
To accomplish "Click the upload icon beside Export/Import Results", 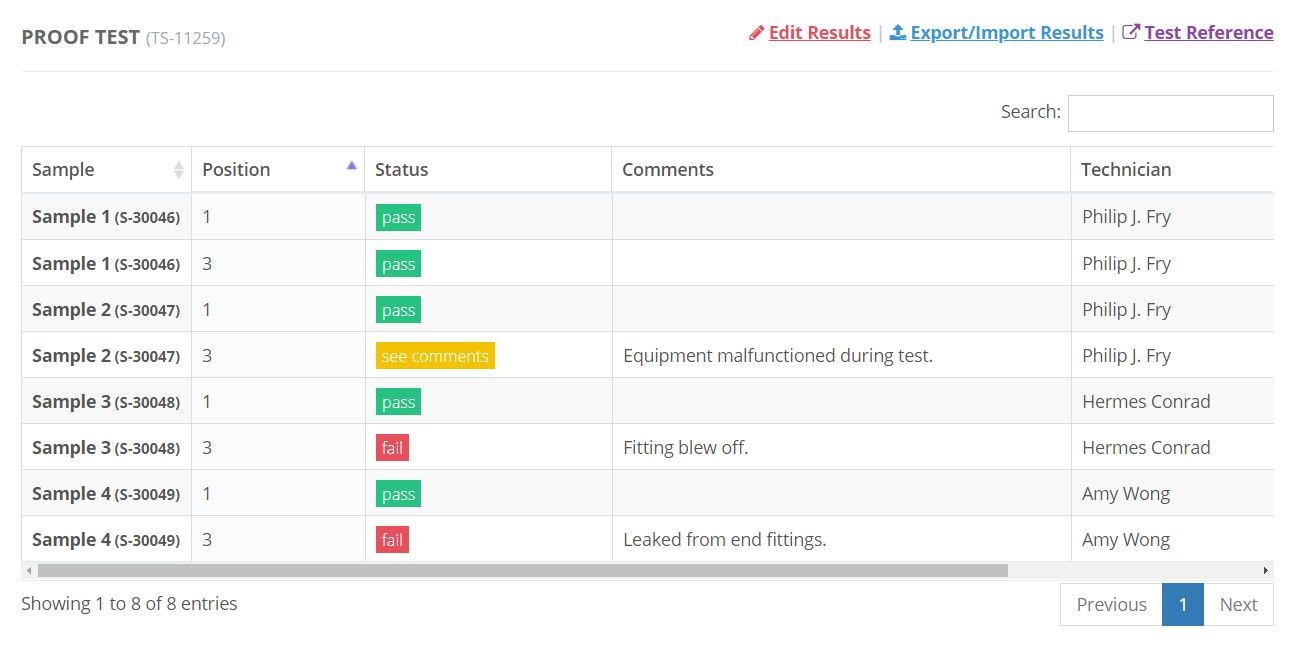I will coord(897,33).
